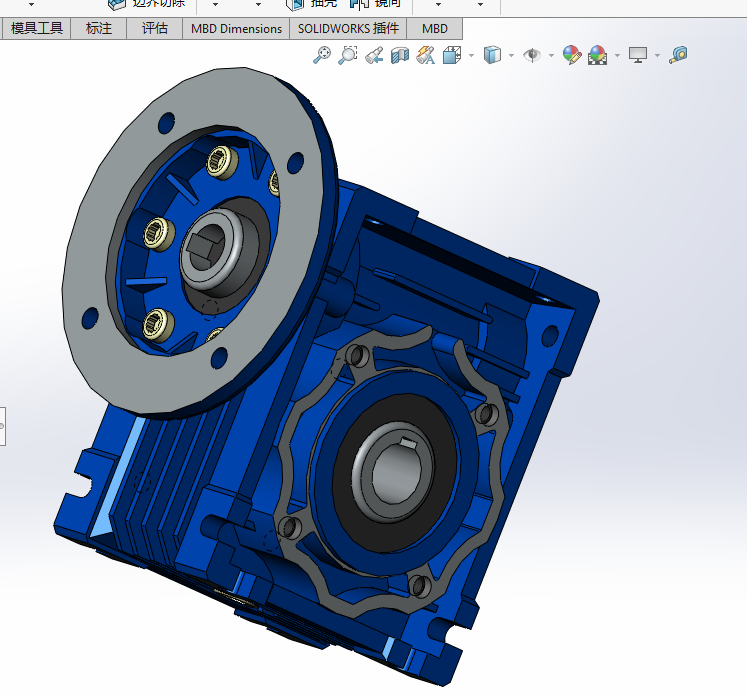Select the Zoom to Area tool
This screenshot has height=698, width=747.
[348, 55]
